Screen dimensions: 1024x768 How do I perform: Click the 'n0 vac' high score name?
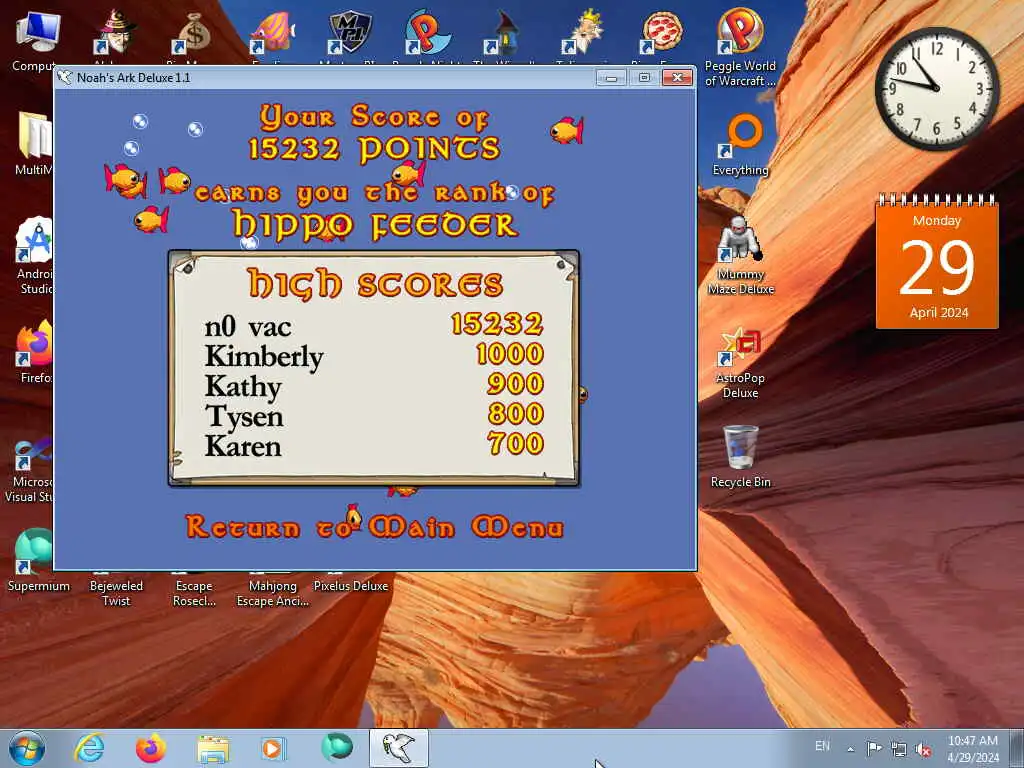248,327
